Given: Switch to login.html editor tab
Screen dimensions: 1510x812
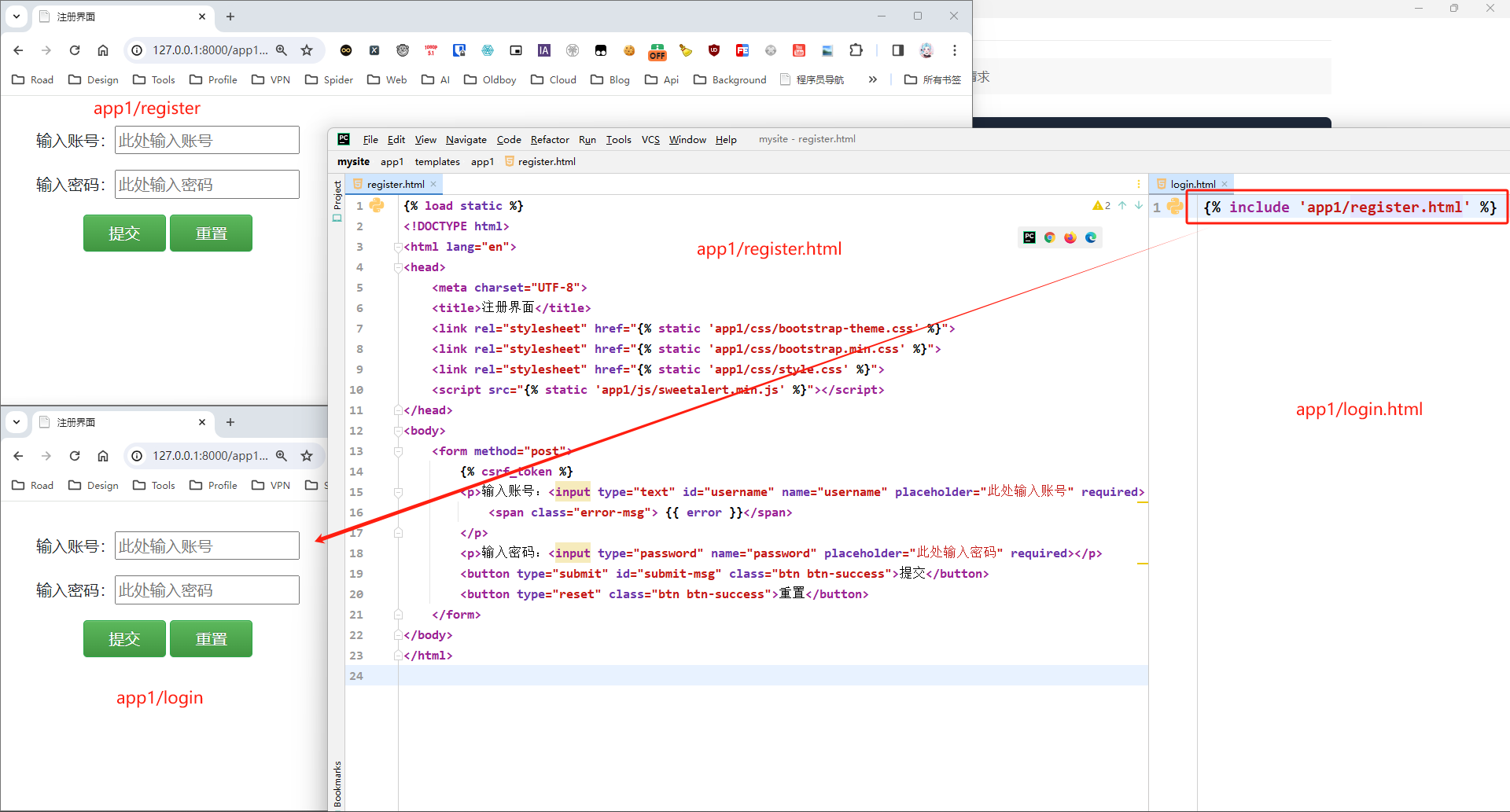Looking at the screenshot, I should [1192, 184].
